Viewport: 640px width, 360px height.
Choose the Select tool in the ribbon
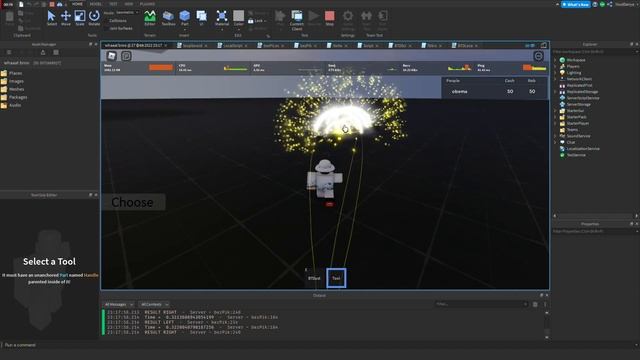click(x=51, y=18)
